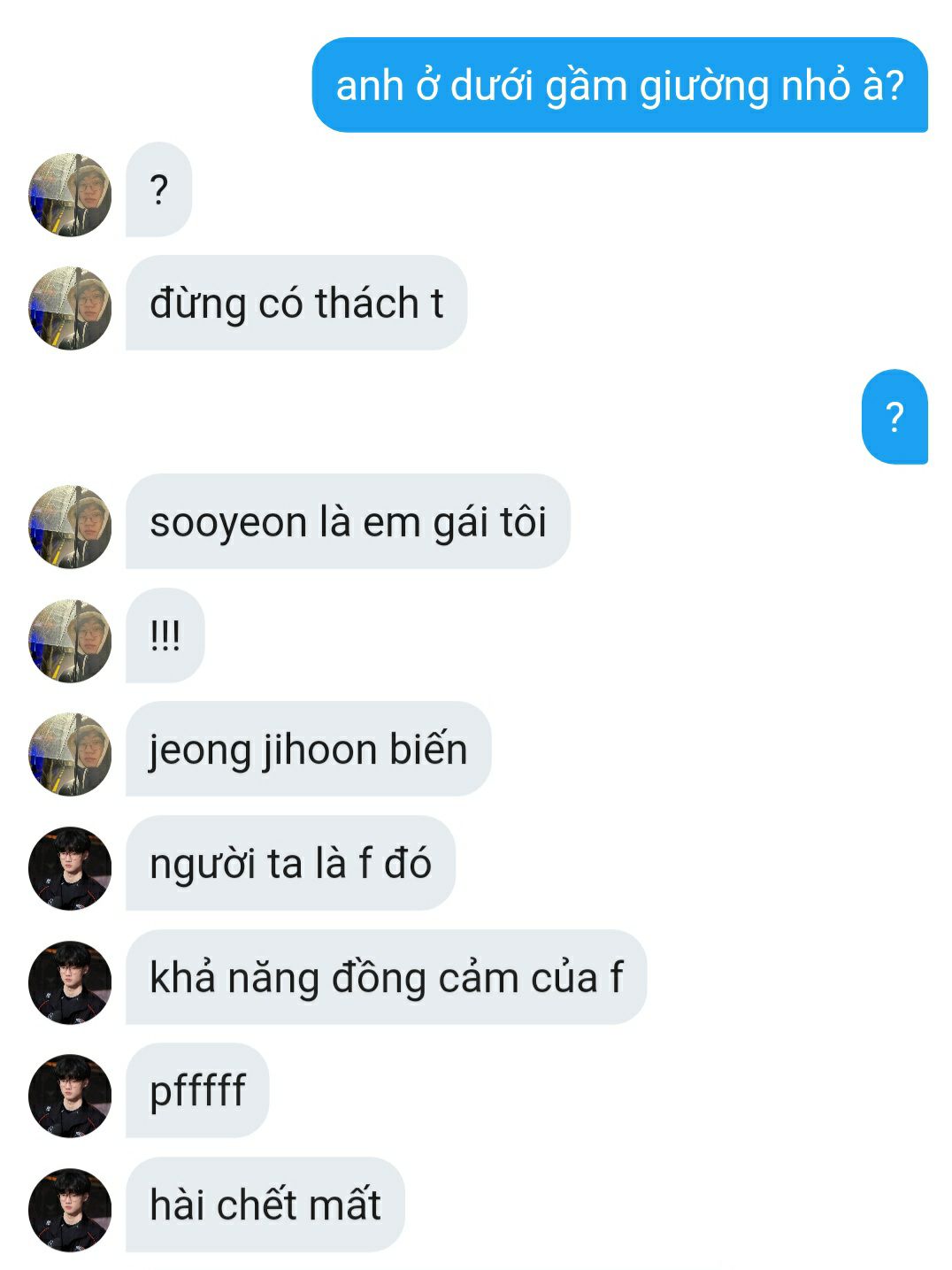This screenshot has width=952, height=1270.
Task: Select the 'khả năng đồng cảm của f' bubble
Action: point(387,977)
